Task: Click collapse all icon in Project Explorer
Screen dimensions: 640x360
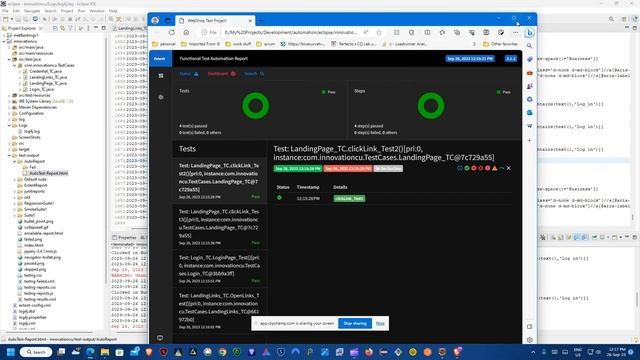Action: pos(55,28)
